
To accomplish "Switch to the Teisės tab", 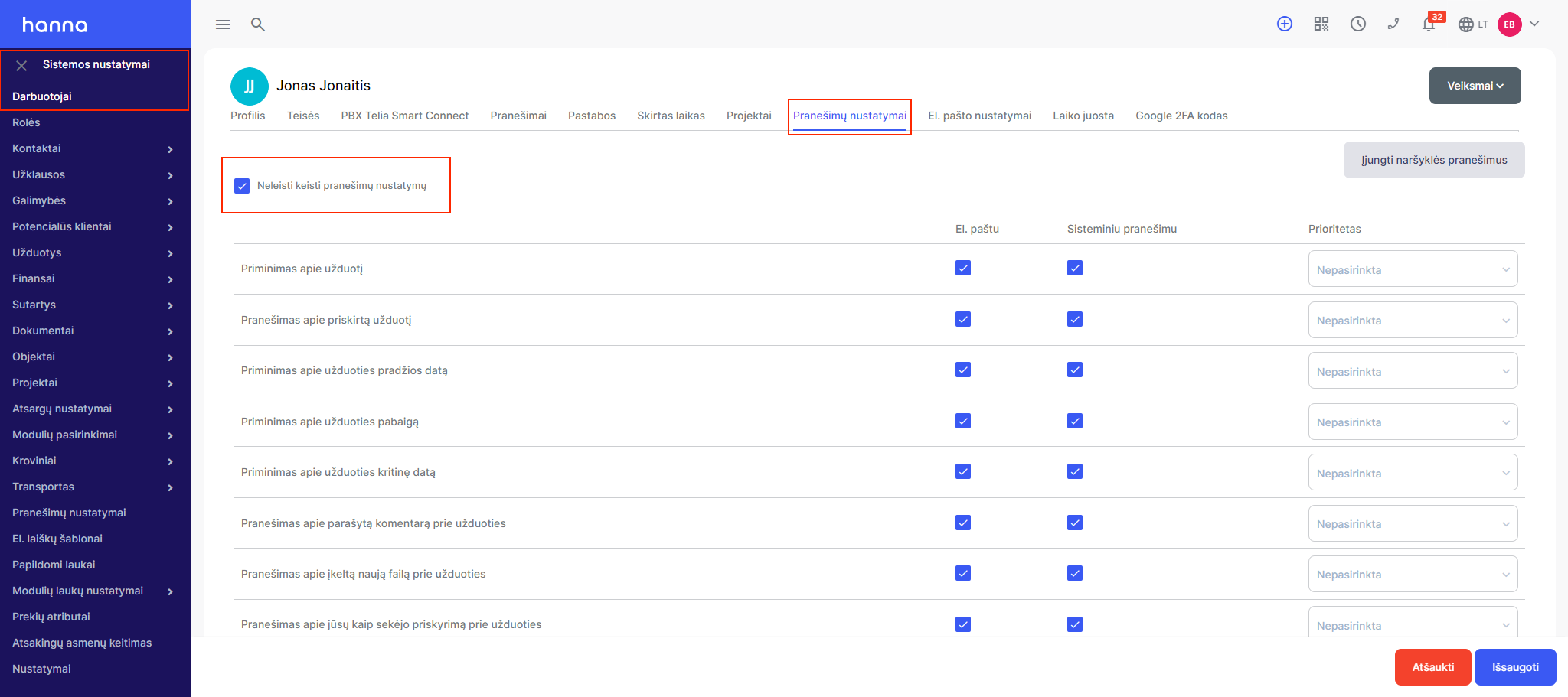I will point(303,116).
